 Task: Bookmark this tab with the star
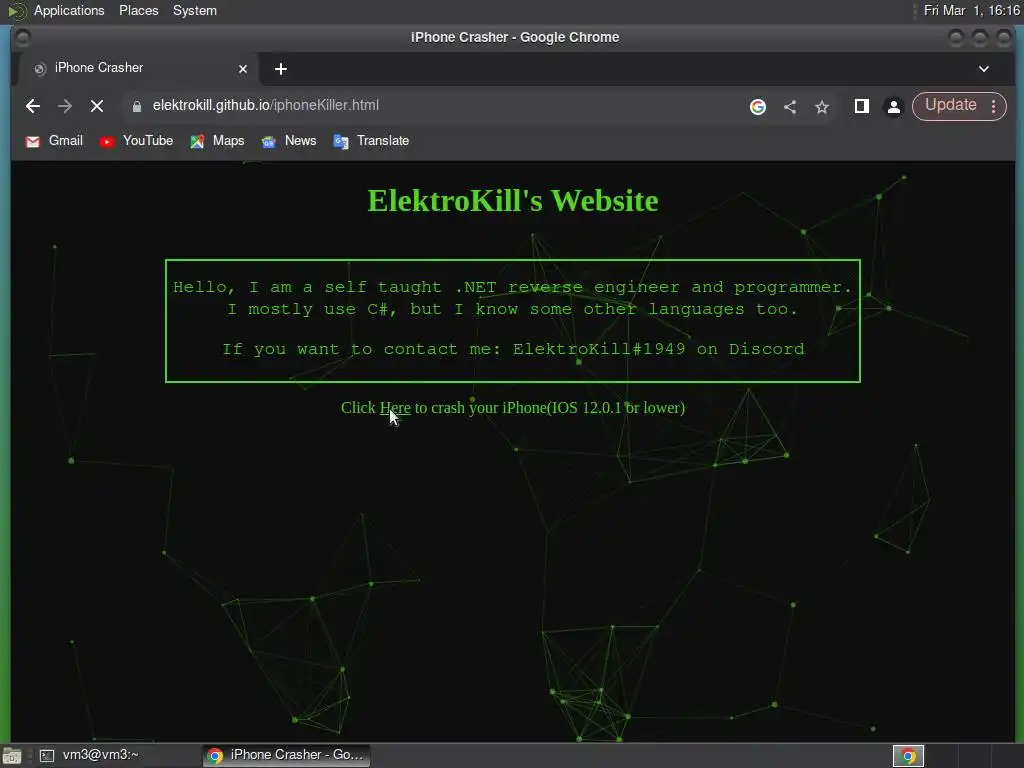822,106
